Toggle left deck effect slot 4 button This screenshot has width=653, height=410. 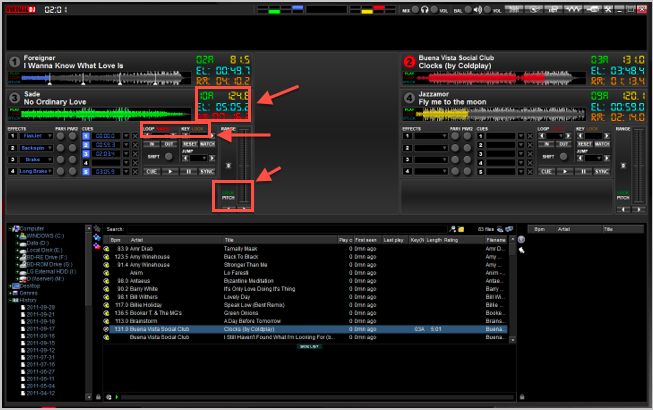(12, 171)
